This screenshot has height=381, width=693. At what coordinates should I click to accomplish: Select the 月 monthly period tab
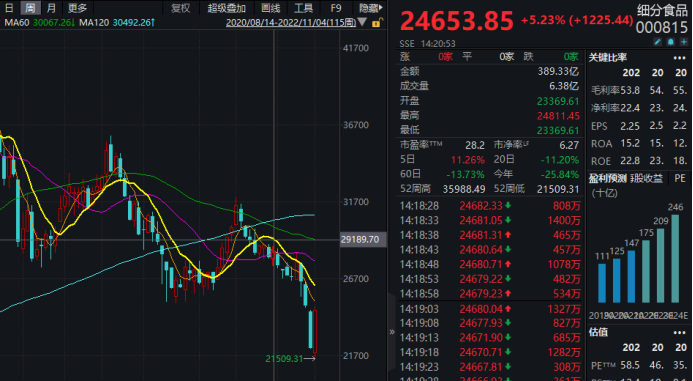click(x=51, y=8)
